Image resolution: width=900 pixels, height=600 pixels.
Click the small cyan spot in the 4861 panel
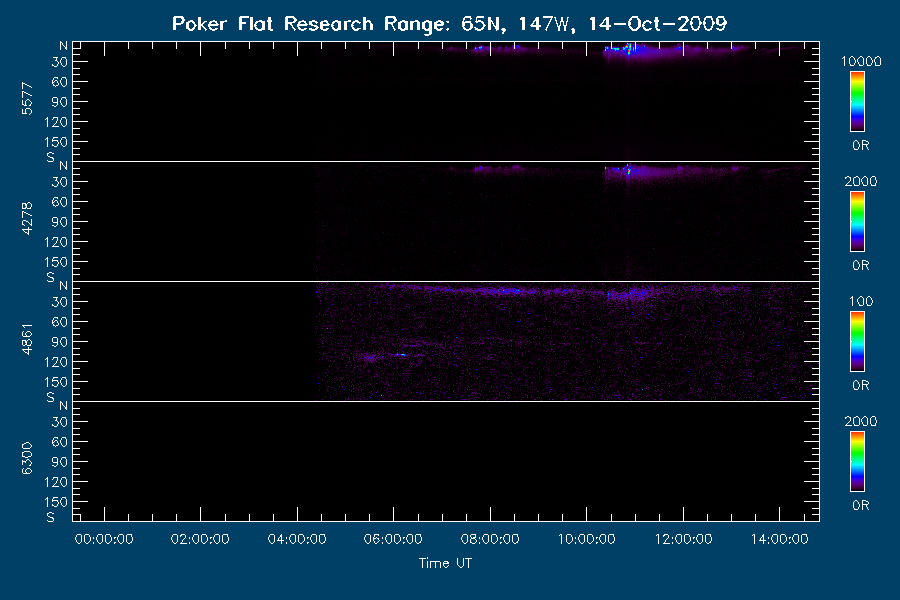click(401, 355)
